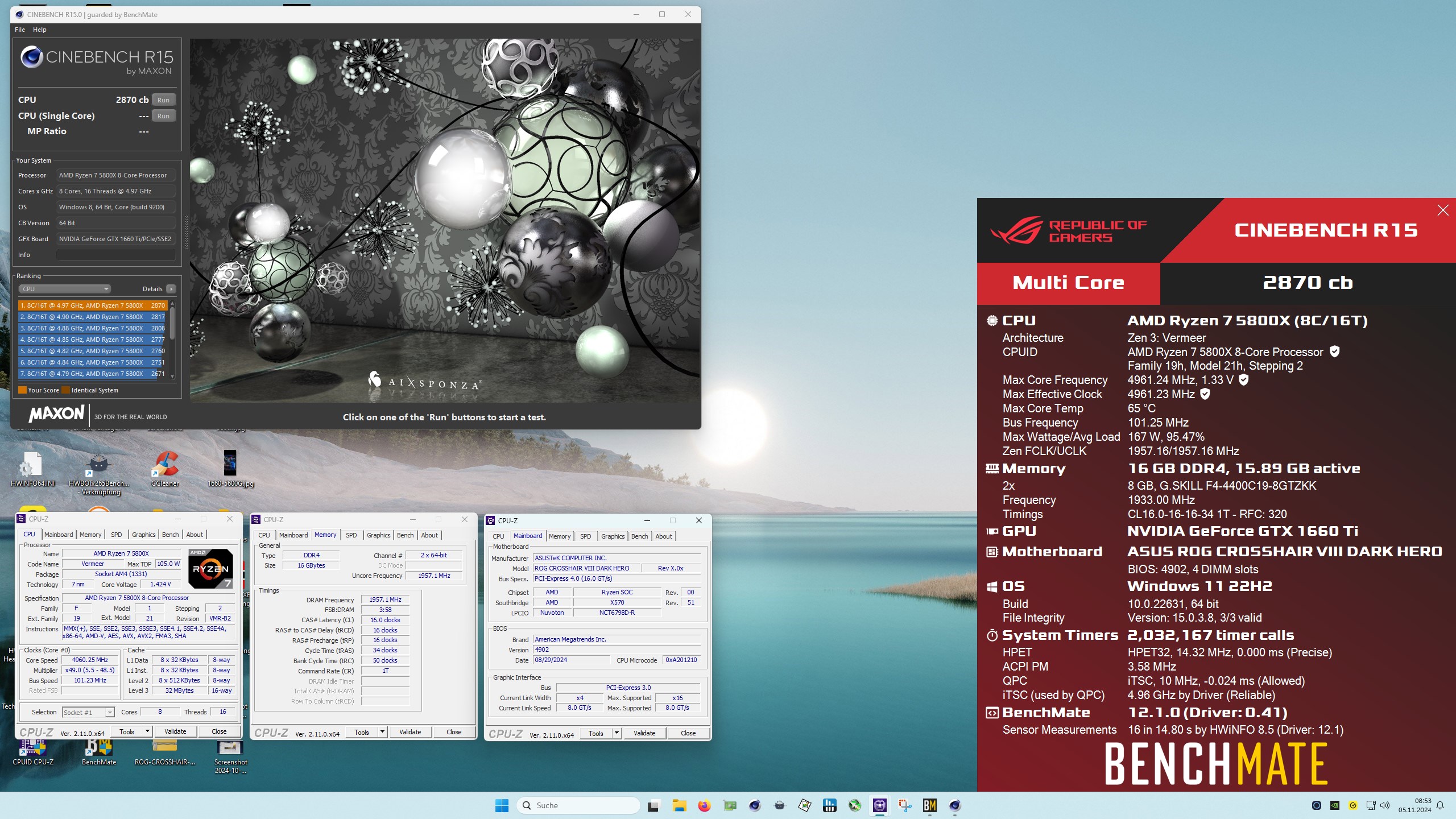The image size is (1456, 819).
Task: Open the notification bell
Action: coord(1440,805)
